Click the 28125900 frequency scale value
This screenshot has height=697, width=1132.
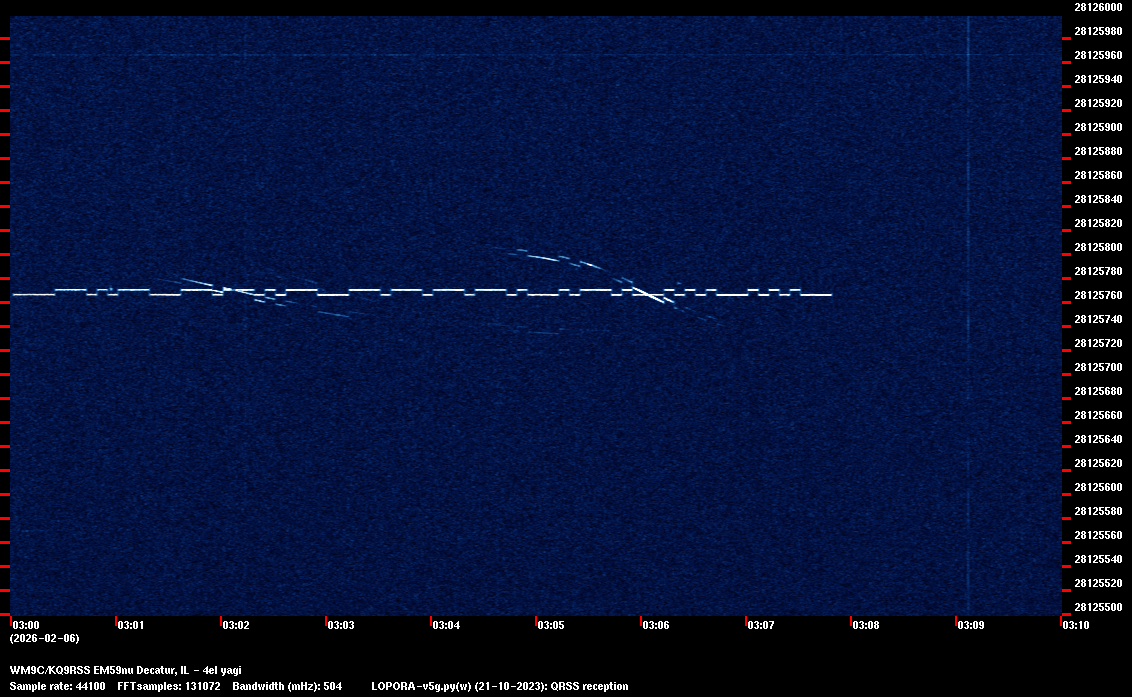coord(1097,127)
